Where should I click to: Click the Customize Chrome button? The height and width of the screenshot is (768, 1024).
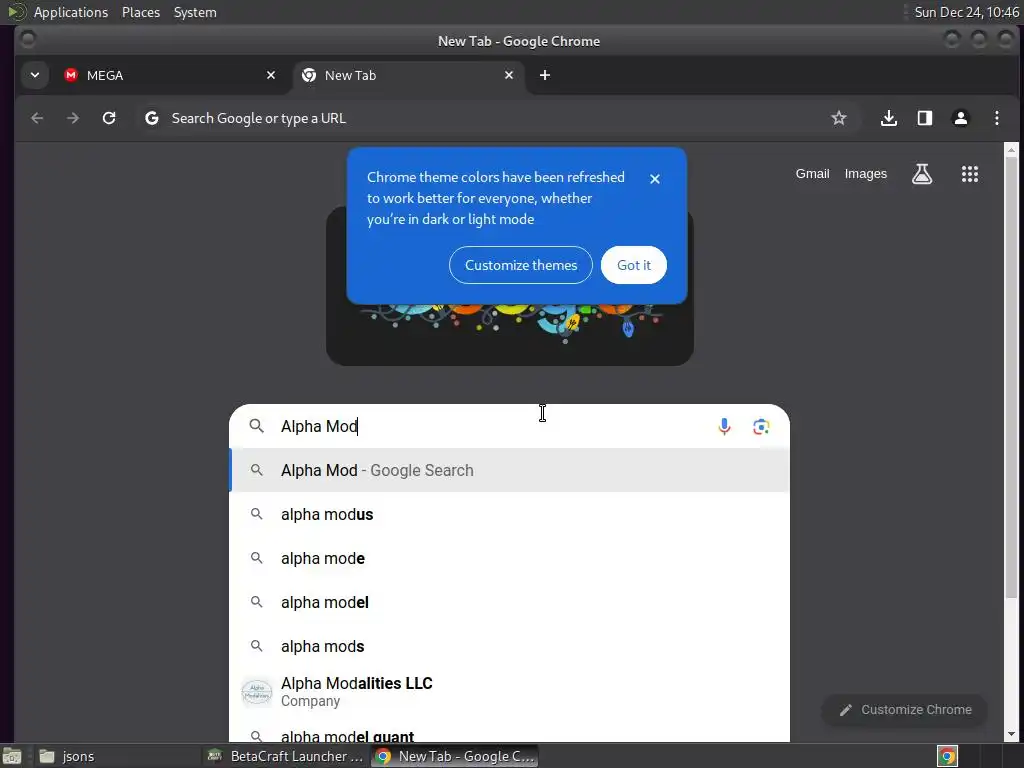tap(904, 710)
